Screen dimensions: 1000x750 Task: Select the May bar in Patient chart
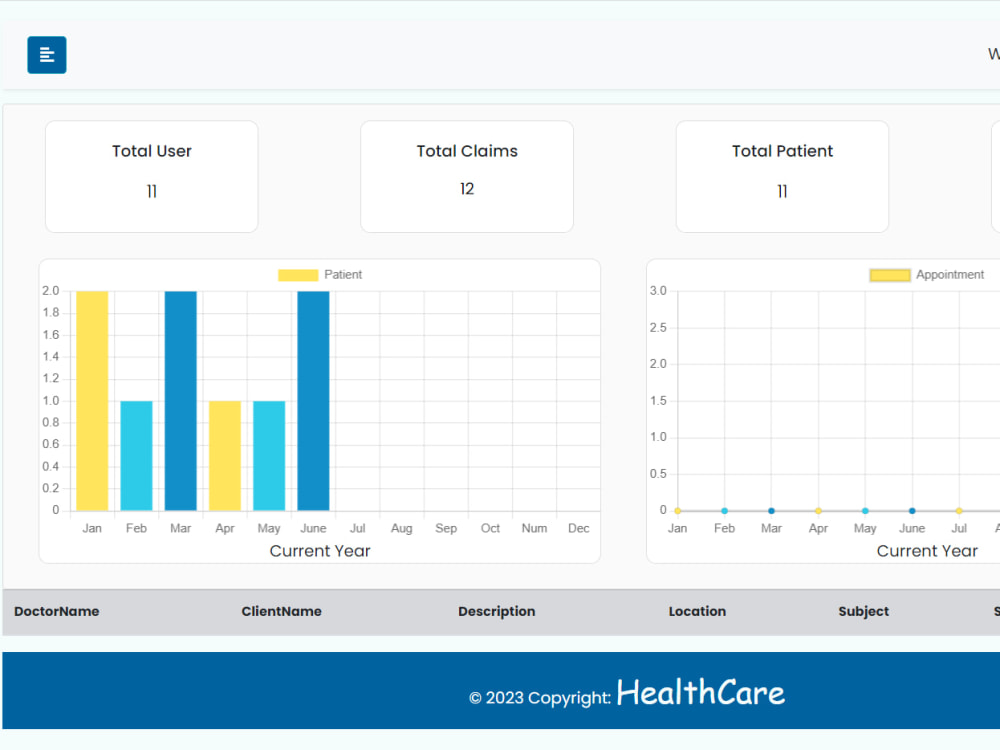click(269, 456)
